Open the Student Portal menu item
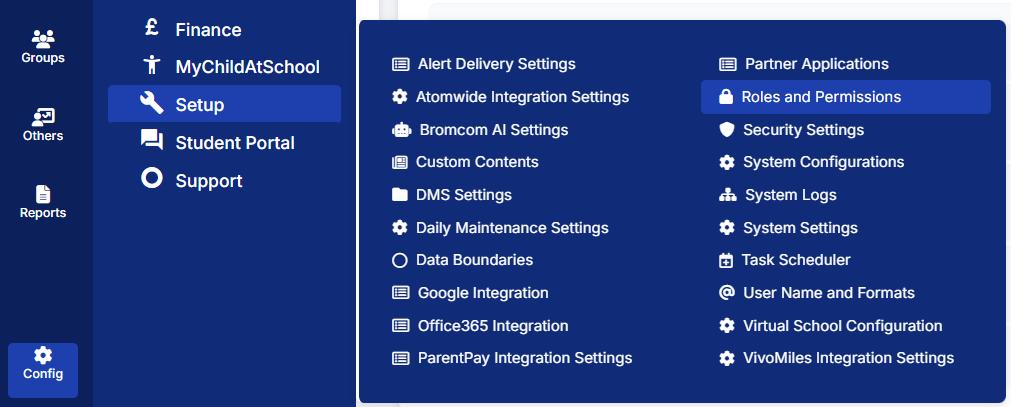Viewport: 1011px width, 407px height. [235, 143]
